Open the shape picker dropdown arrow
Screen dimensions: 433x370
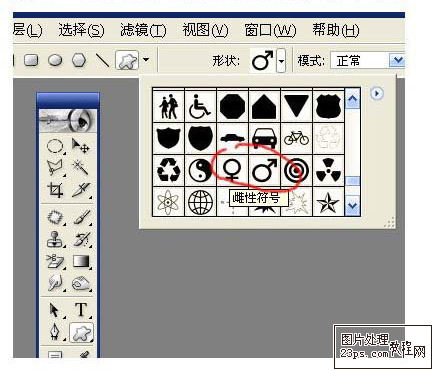[281, 61]
